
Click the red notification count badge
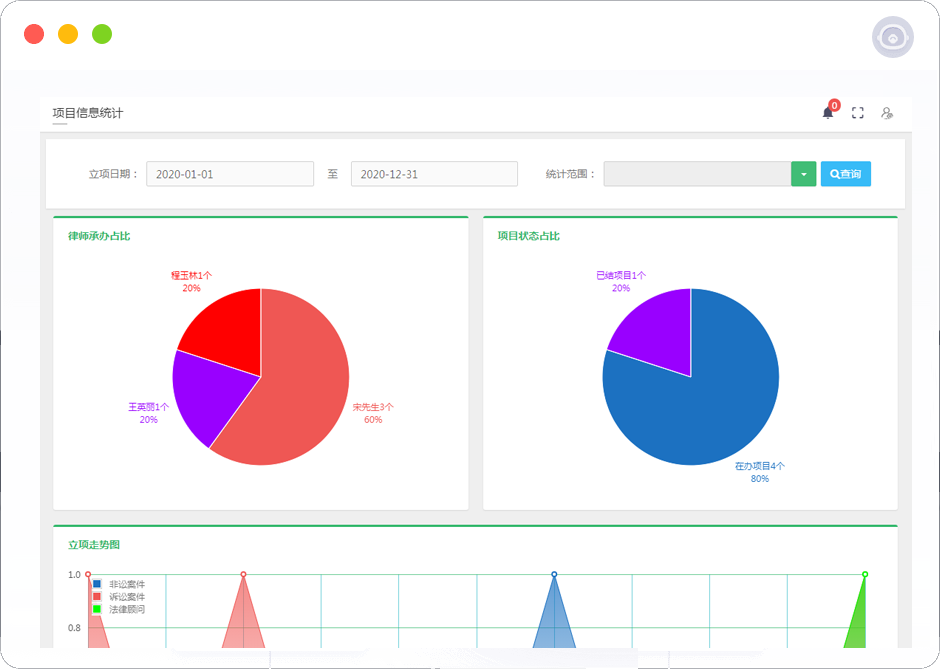pyautogui.click(x=834, y=106)
